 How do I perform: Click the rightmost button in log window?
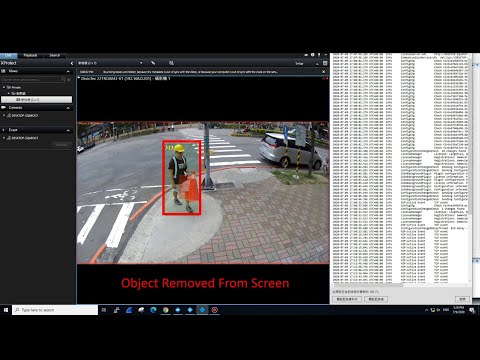click(x=463, y=299)
